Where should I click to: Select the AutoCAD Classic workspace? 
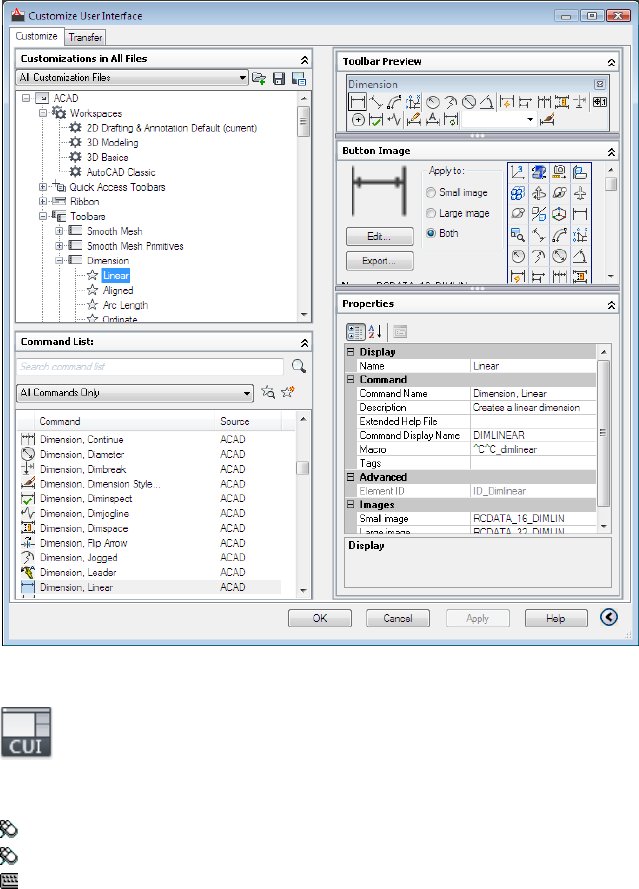121,172
